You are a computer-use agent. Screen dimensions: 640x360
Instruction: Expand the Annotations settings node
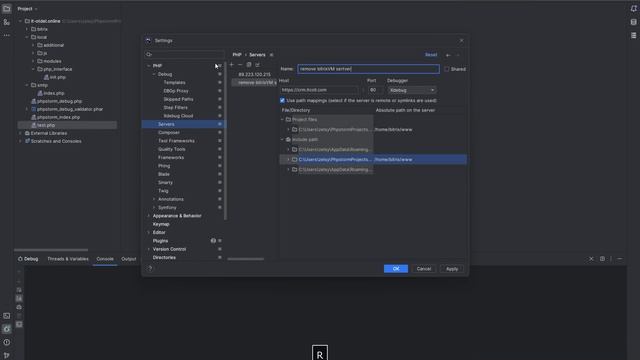(154, 199)
